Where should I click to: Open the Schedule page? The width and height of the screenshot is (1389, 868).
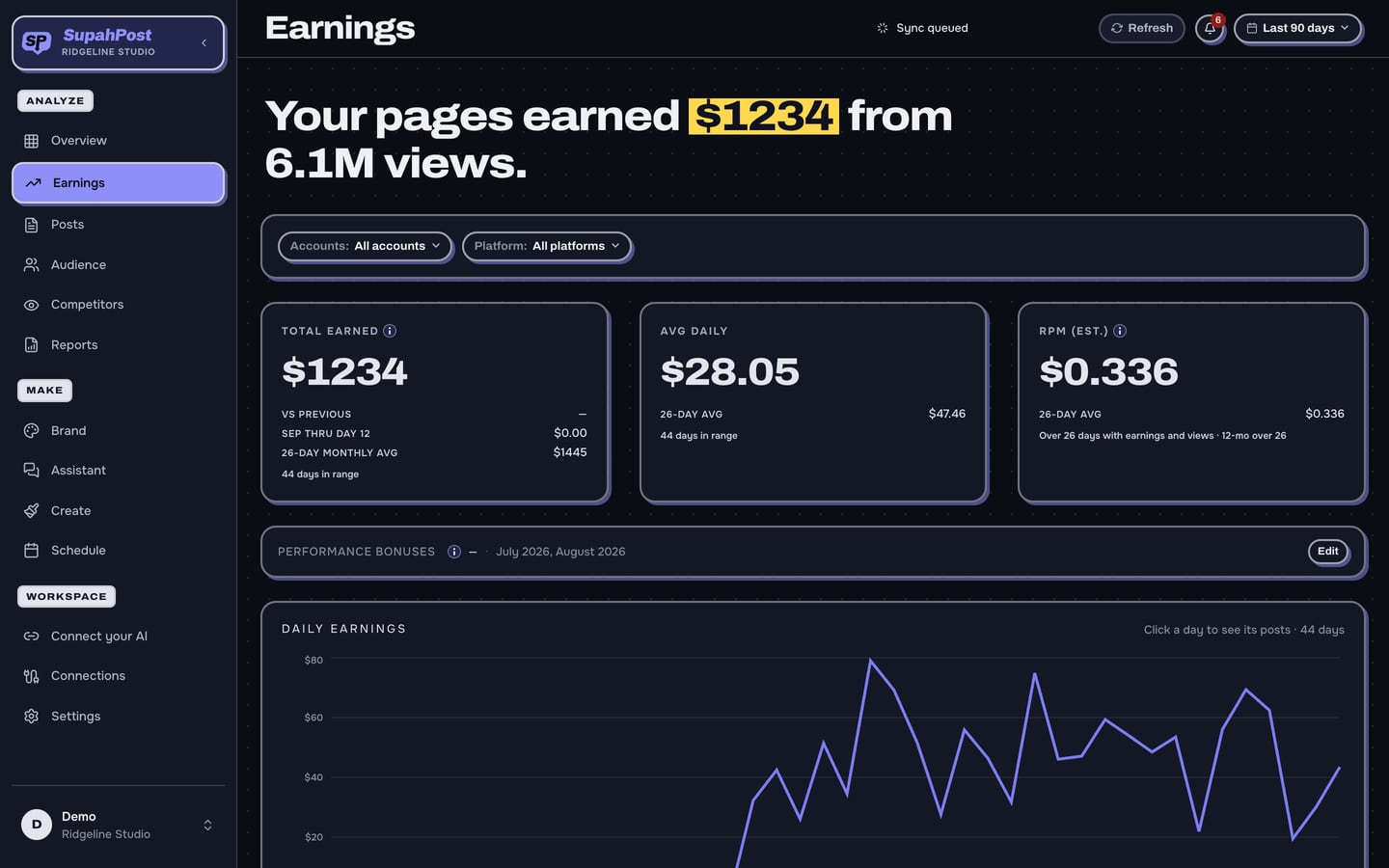click(119, 551)
